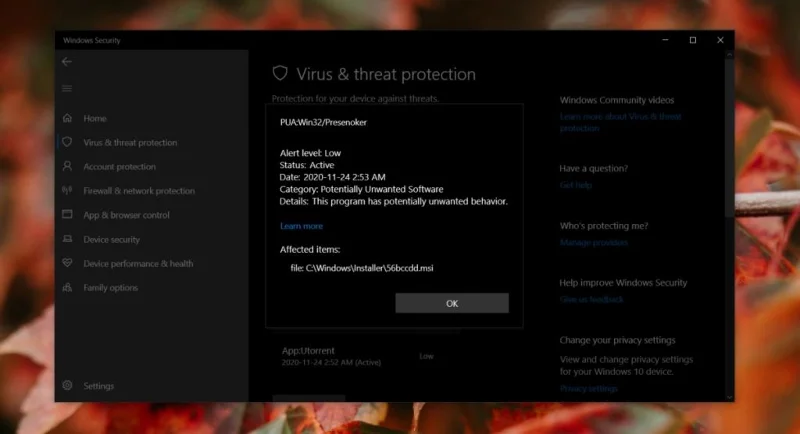
Task: Click the affected file path 56bccdd.msi
Action: pos(362,268)
